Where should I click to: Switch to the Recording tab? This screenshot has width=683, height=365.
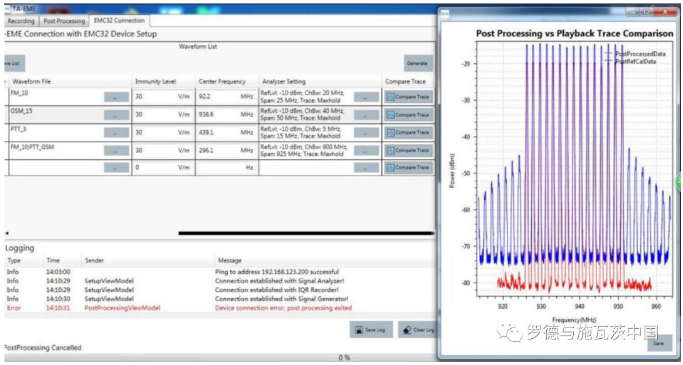tap(20, 21)
